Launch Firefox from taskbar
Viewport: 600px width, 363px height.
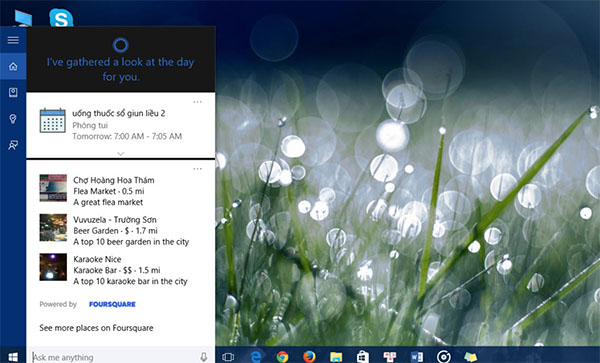tap(309, 357)
